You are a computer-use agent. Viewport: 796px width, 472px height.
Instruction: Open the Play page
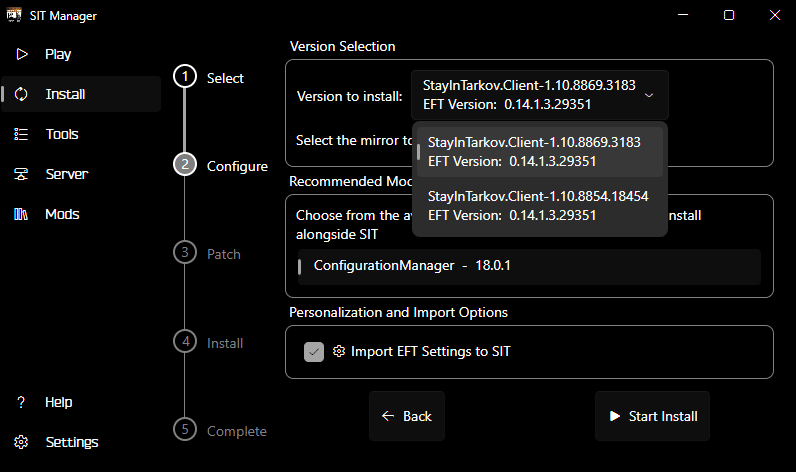81,54
